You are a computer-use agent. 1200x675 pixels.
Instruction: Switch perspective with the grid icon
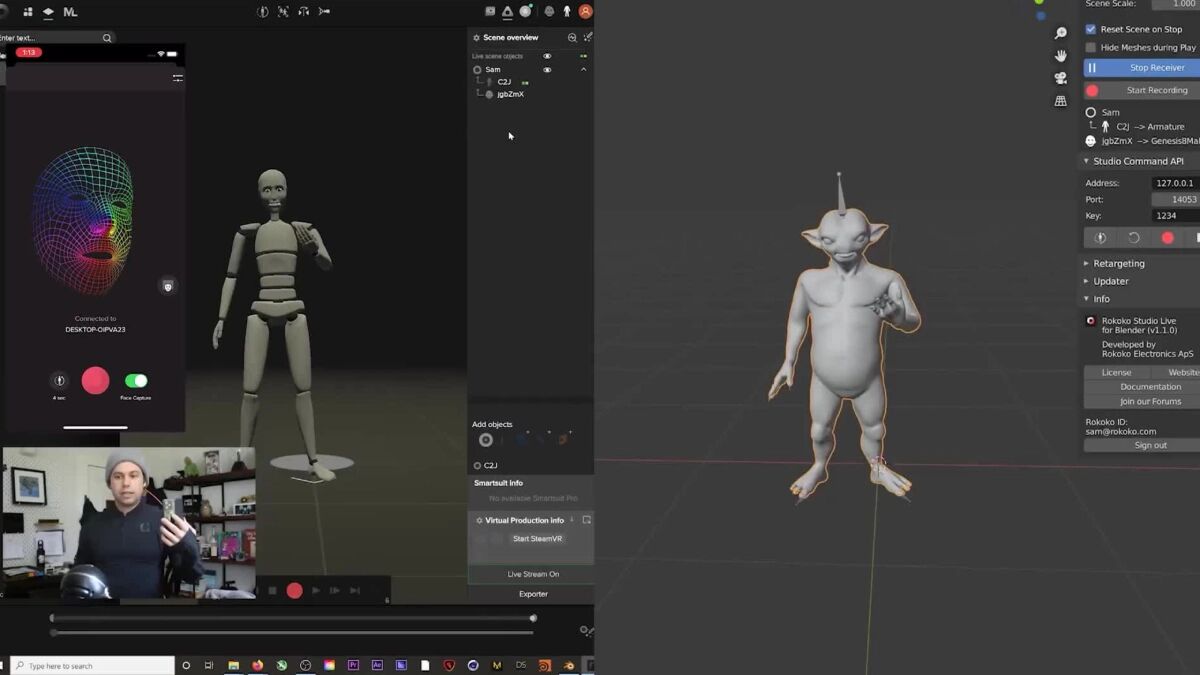(1061, 101)
